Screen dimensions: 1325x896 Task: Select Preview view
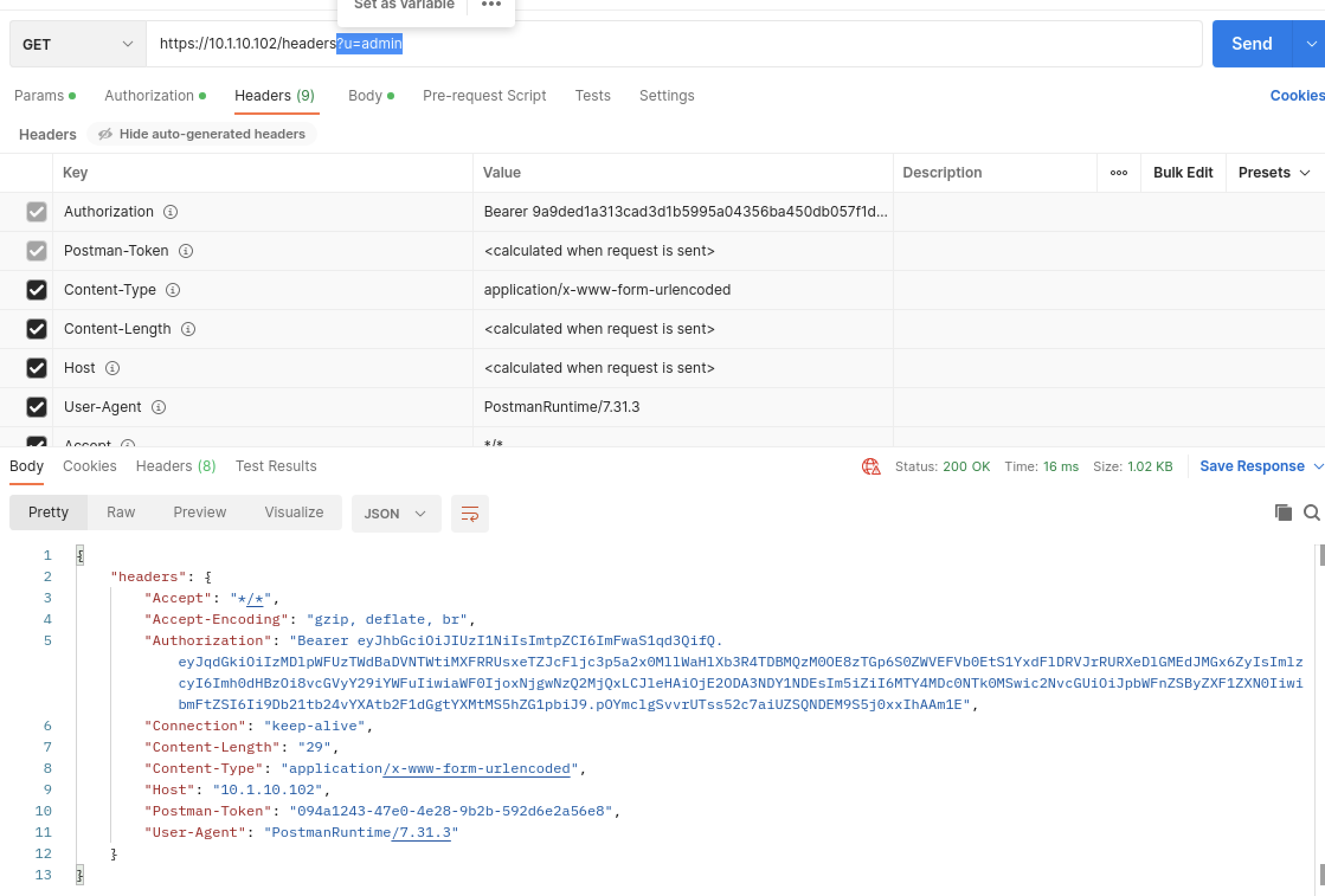tap(200, 513)
